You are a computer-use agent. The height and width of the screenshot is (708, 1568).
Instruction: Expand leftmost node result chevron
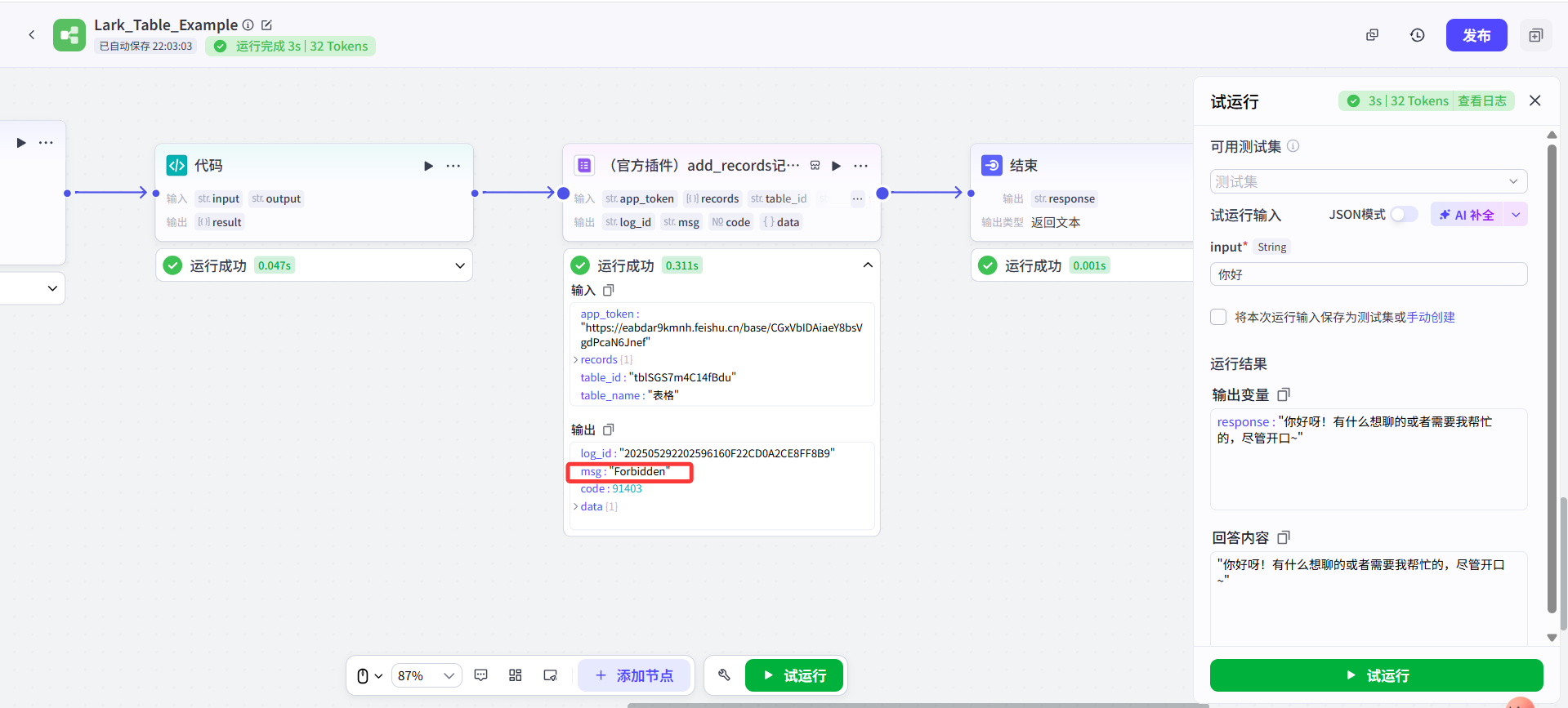click(52, 288)
